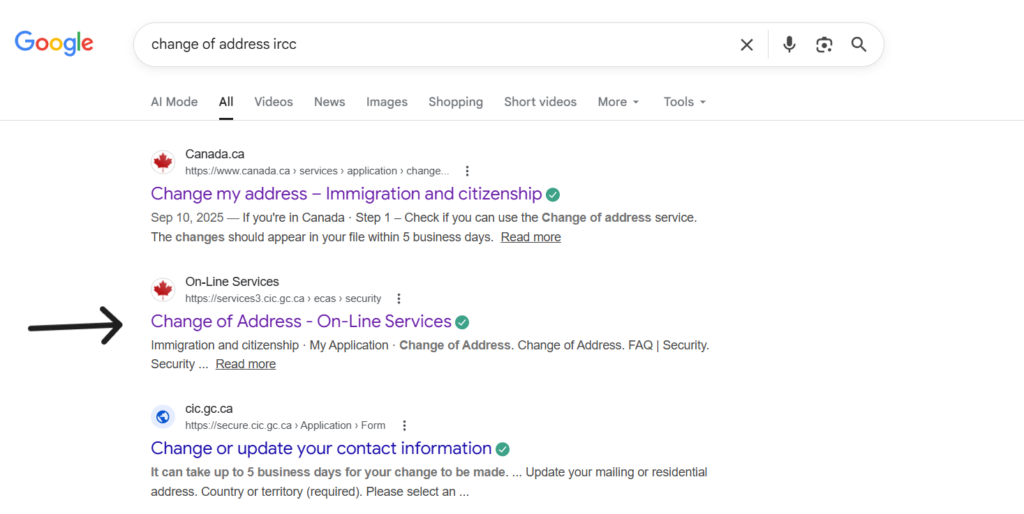Click into the search query field
Image resolution: width=1024 pixels, height=514 pixels.
[x=430, y=44]
